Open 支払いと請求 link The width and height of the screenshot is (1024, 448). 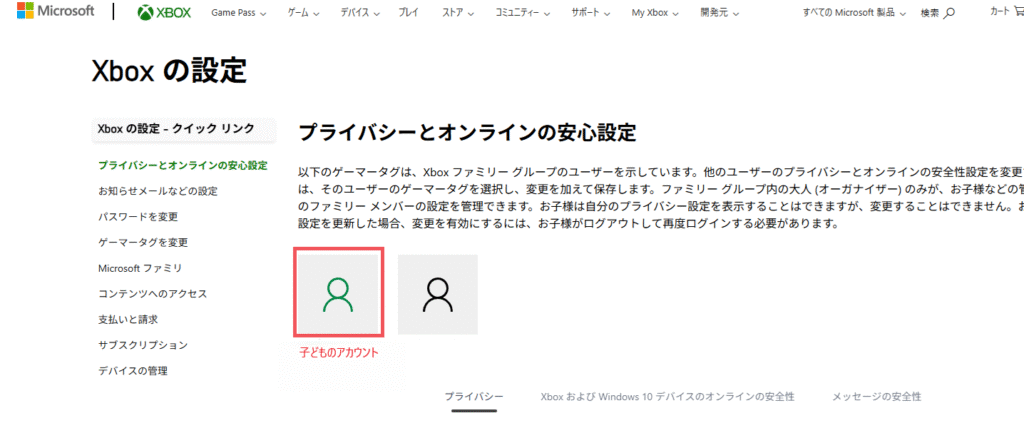point(127,320)
